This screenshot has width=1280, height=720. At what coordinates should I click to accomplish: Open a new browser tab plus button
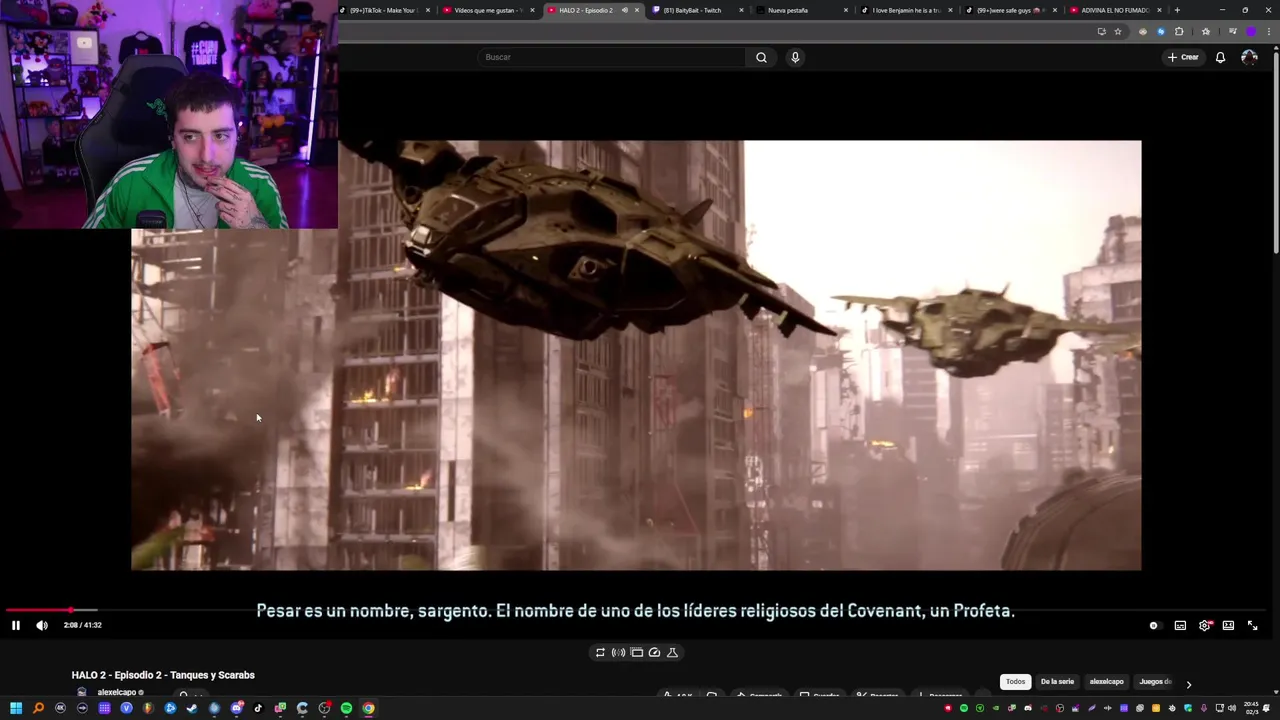pyautogui.click(x=1177, y=10)
